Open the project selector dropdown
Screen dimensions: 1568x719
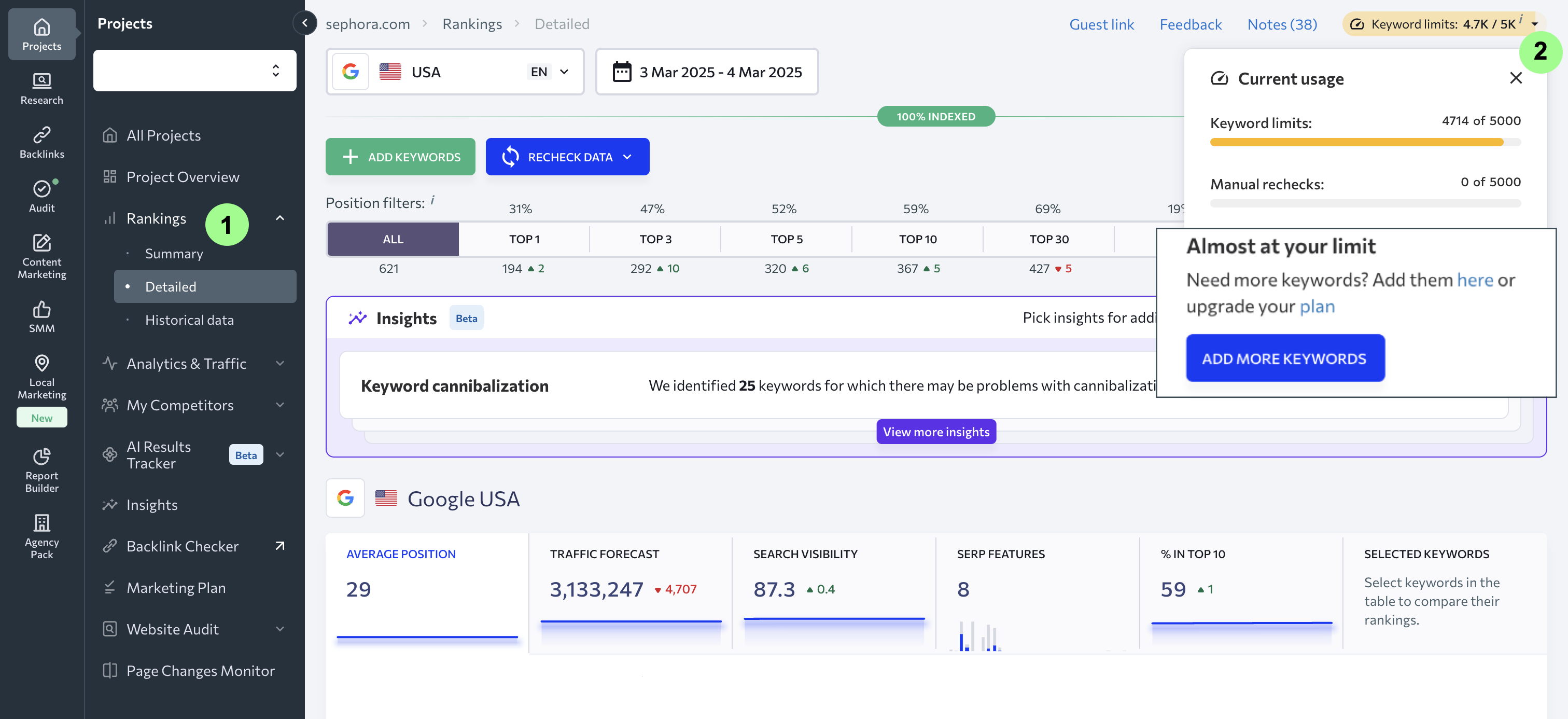coord(195,71)
